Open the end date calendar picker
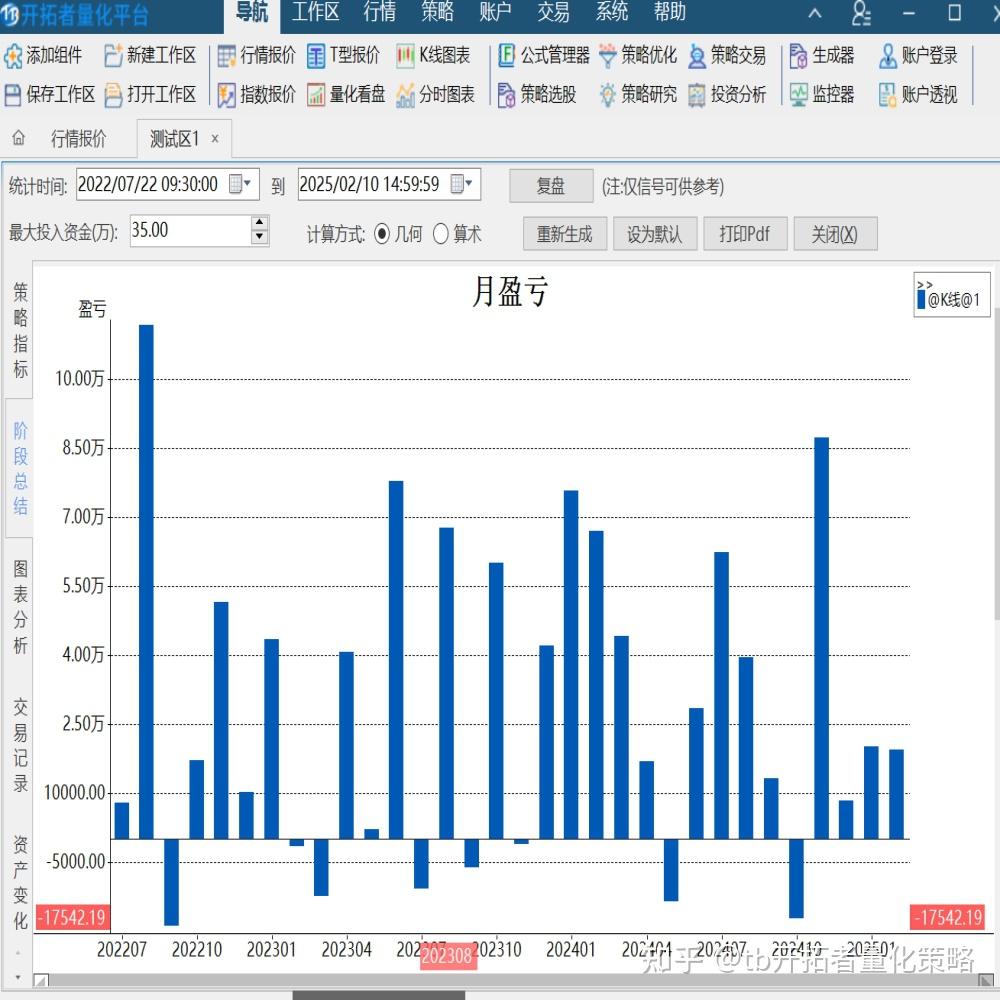 pyautogui.click(x=459, y=184)
